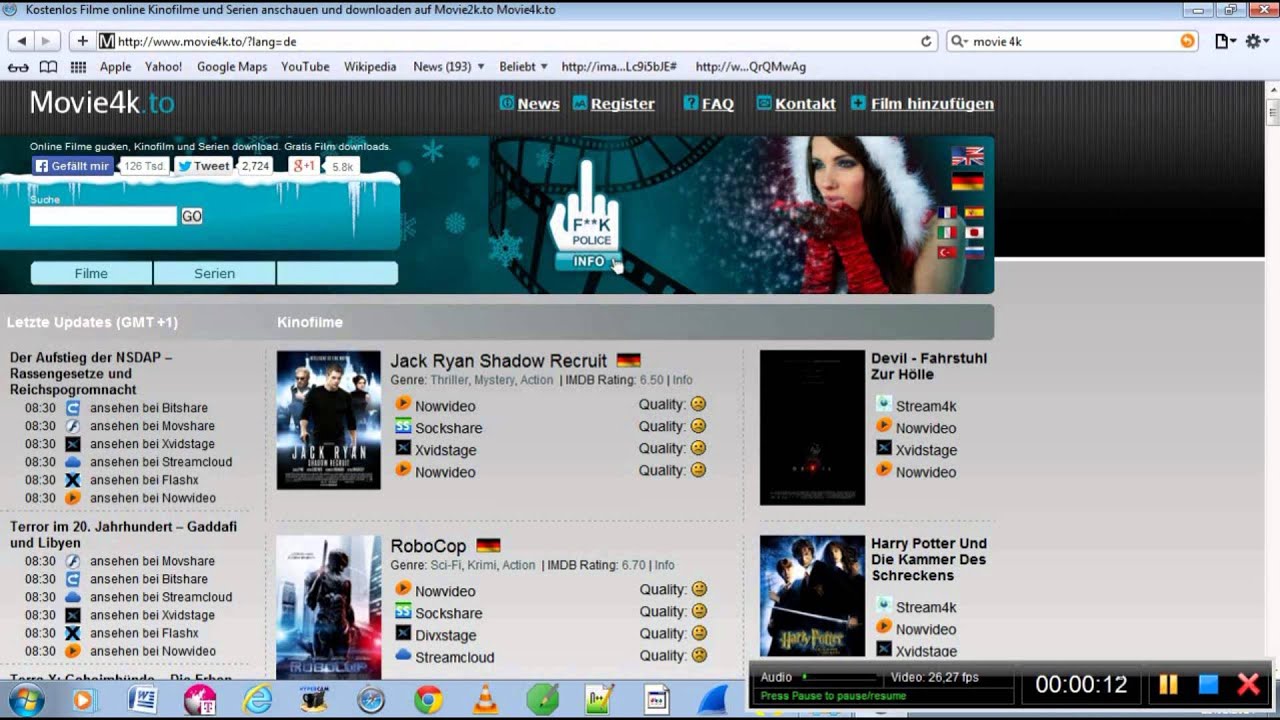
Task: Focus the Suche search text field
Action: (103, 216)
